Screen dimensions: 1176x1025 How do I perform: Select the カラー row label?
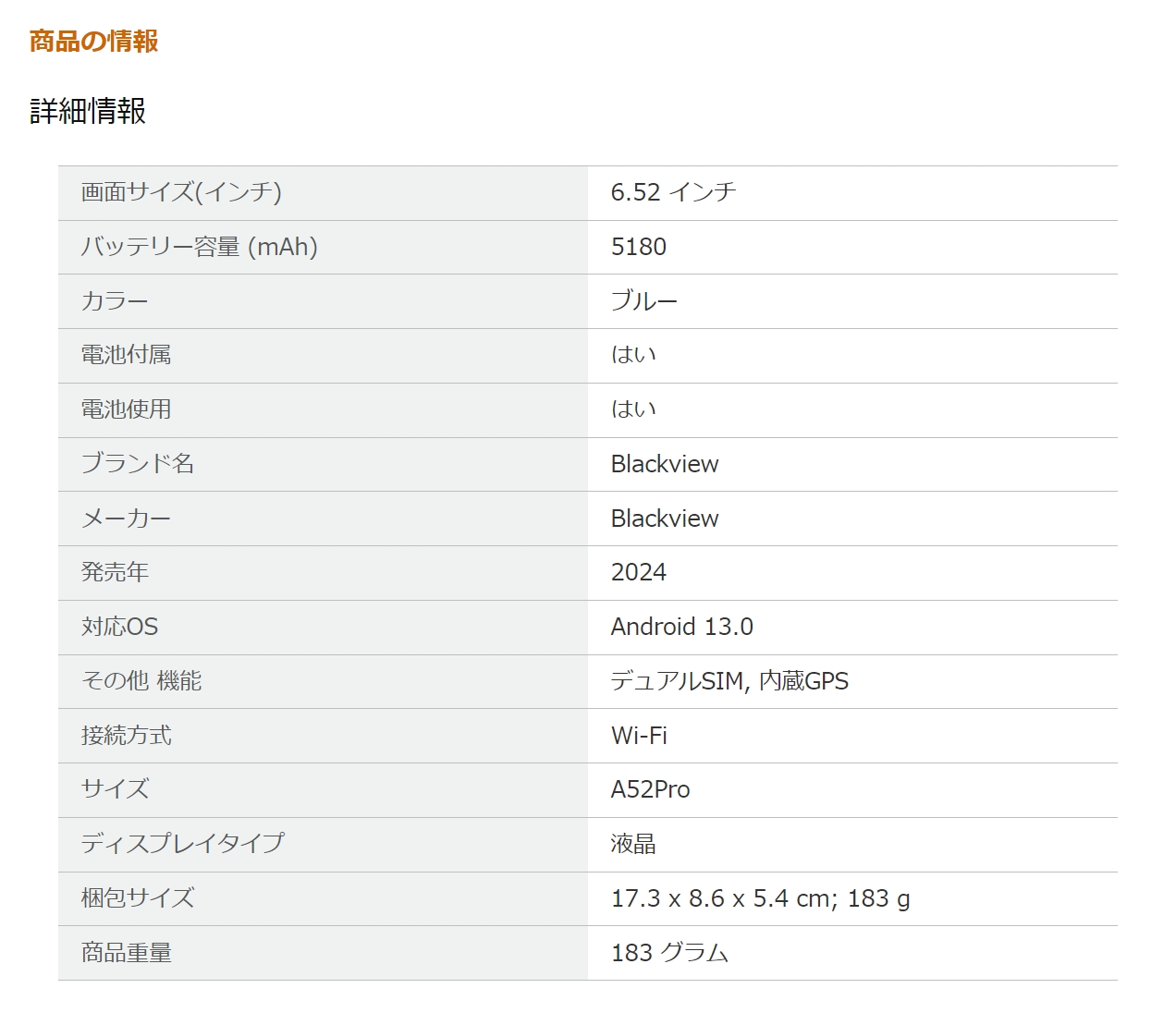pyautogui.click(x=115, y=301)
